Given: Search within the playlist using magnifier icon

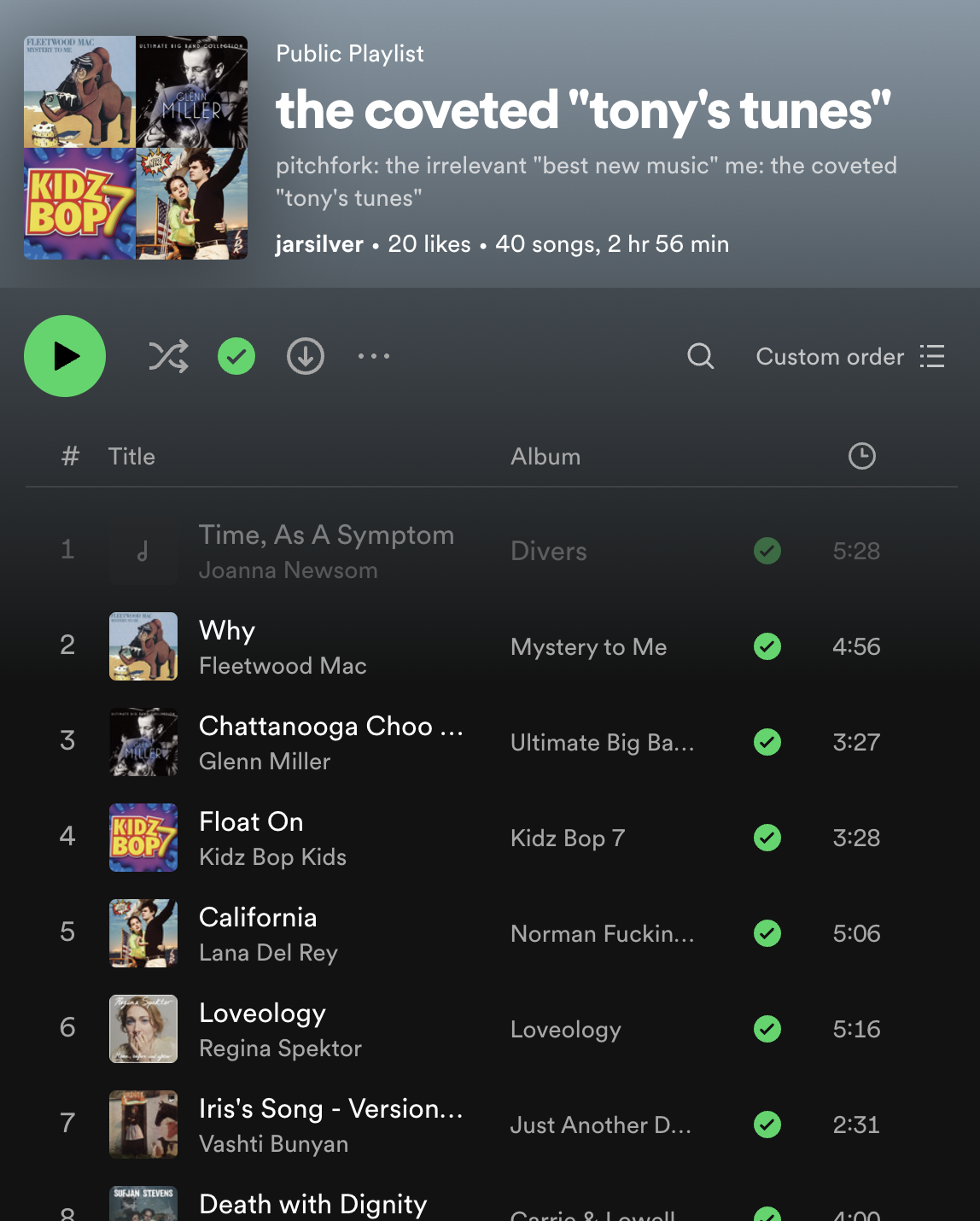Looking at the screenshot, I should (x=701, y=356).
